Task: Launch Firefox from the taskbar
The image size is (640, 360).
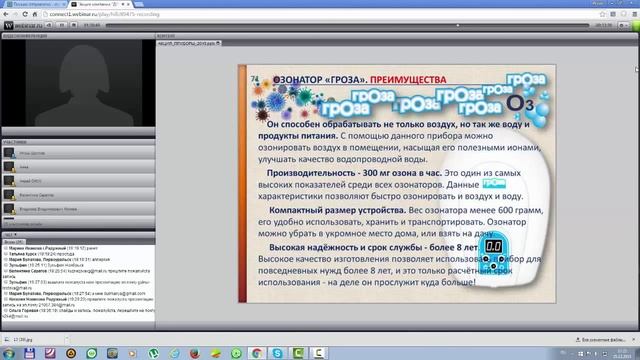Action: point(195,353)
